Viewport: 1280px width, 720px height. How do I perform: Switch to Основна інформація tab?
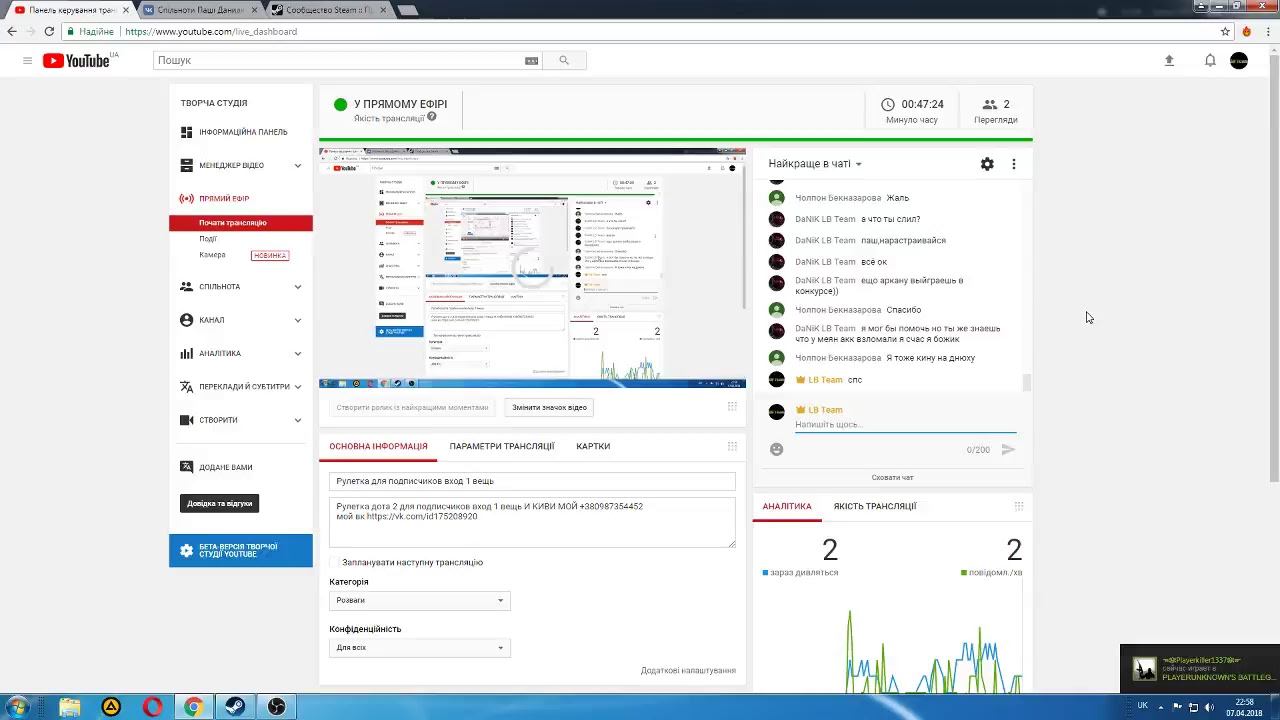point(378,447)
